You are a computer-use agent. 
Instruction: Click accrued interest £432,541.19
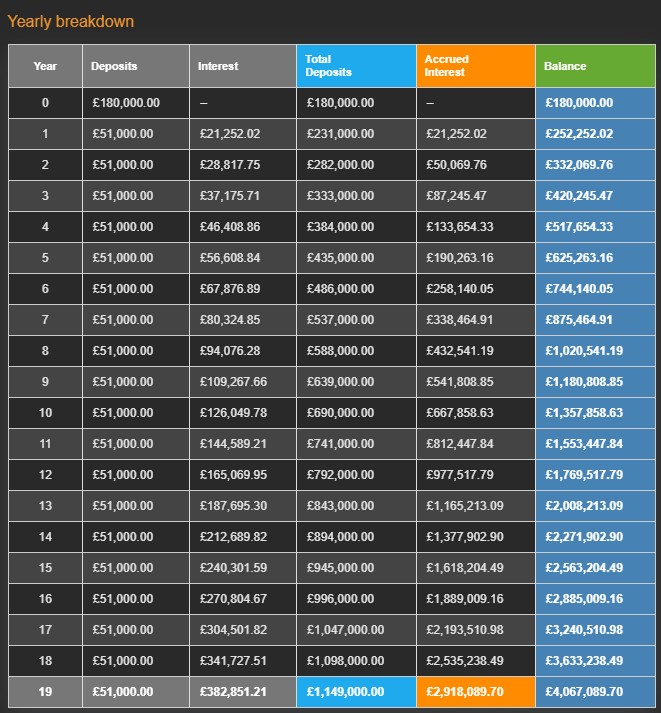(x=460, y=351)
